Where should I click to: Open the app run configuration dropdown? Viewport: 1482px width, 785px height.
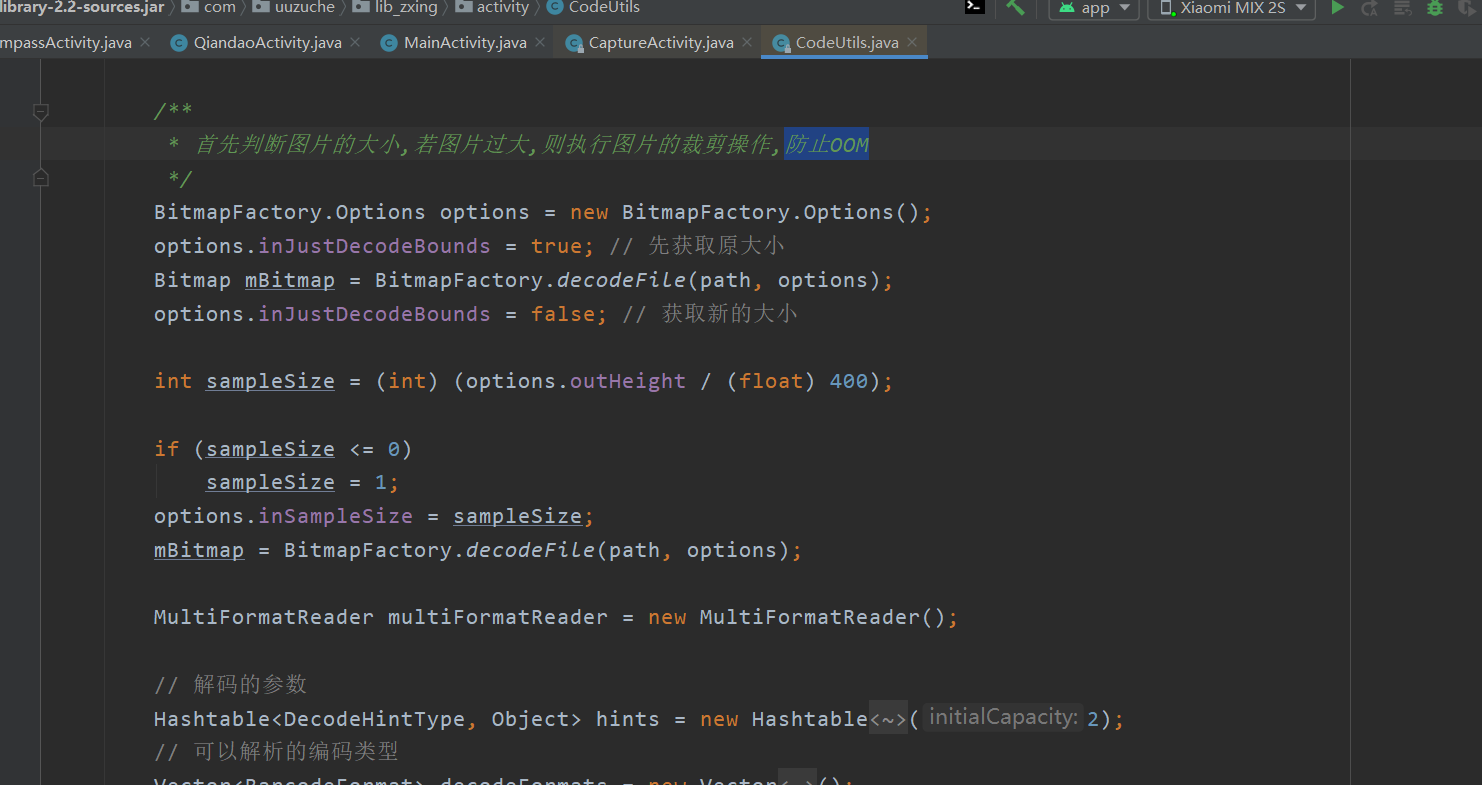click(x=1094, y=8)
